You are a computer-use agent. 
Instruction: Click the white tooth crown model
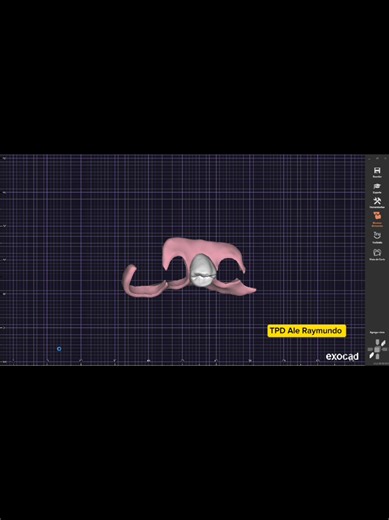point(203,270)
